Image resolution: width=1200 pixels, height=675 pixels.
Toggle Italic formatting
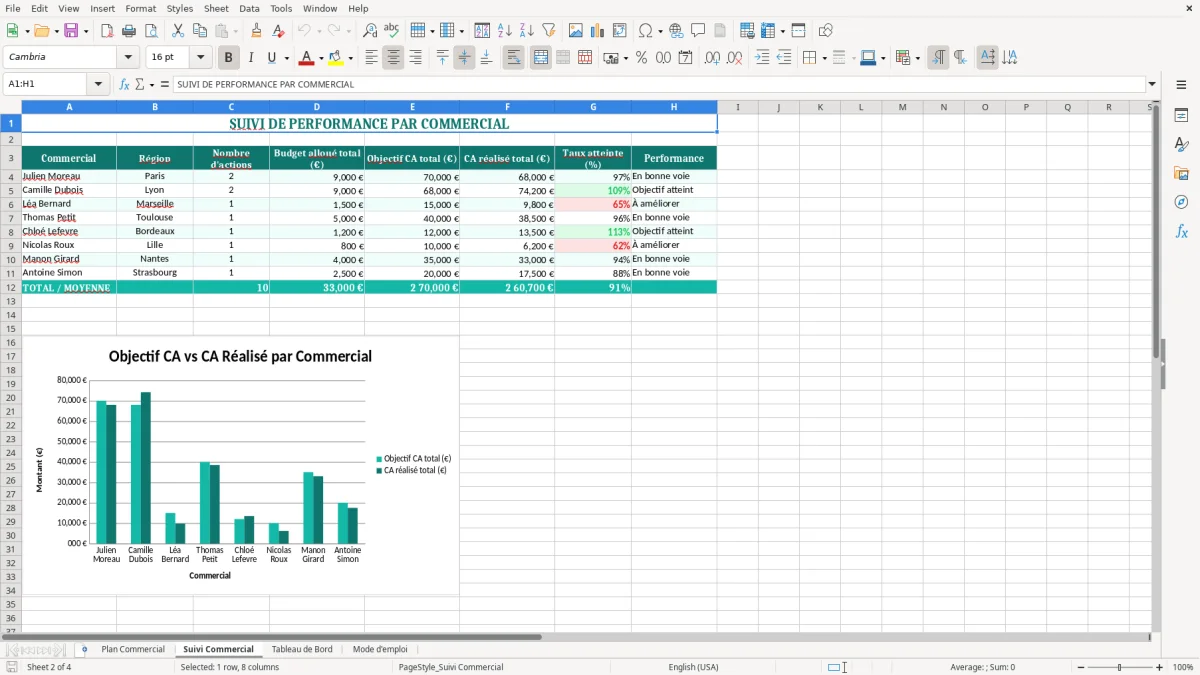(250, 58)
